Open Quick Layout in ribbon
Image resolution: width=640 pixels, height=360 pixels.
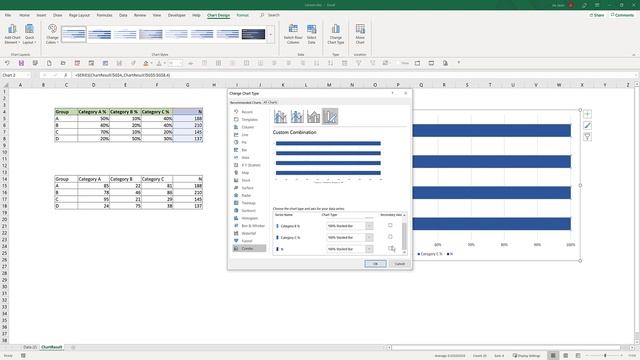click(x=29, y=34)
